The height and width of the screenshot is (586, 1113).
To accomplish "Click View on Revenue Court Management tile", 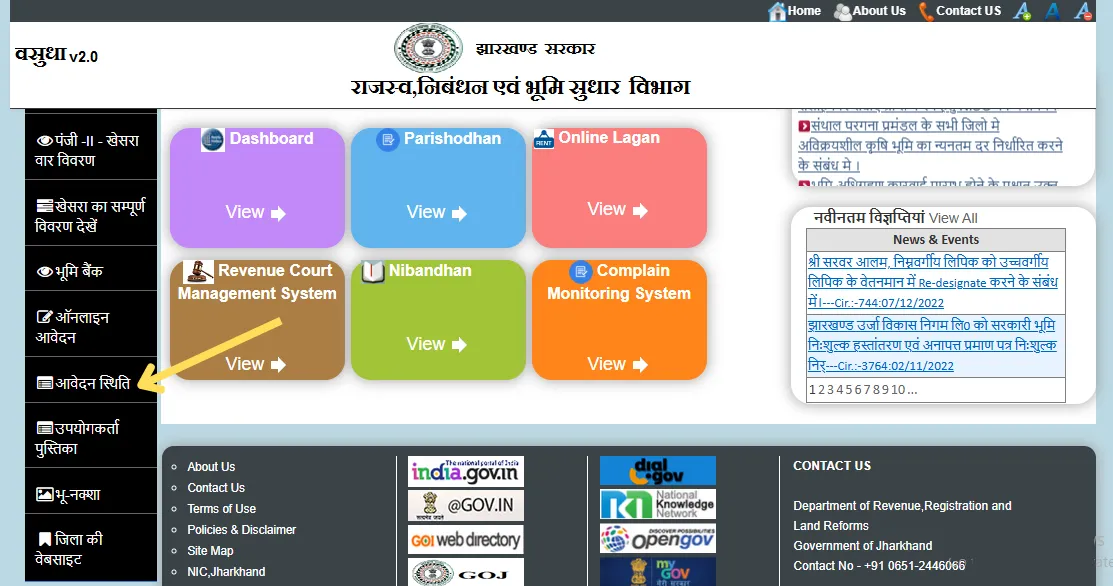I will [x=256, y=364].
